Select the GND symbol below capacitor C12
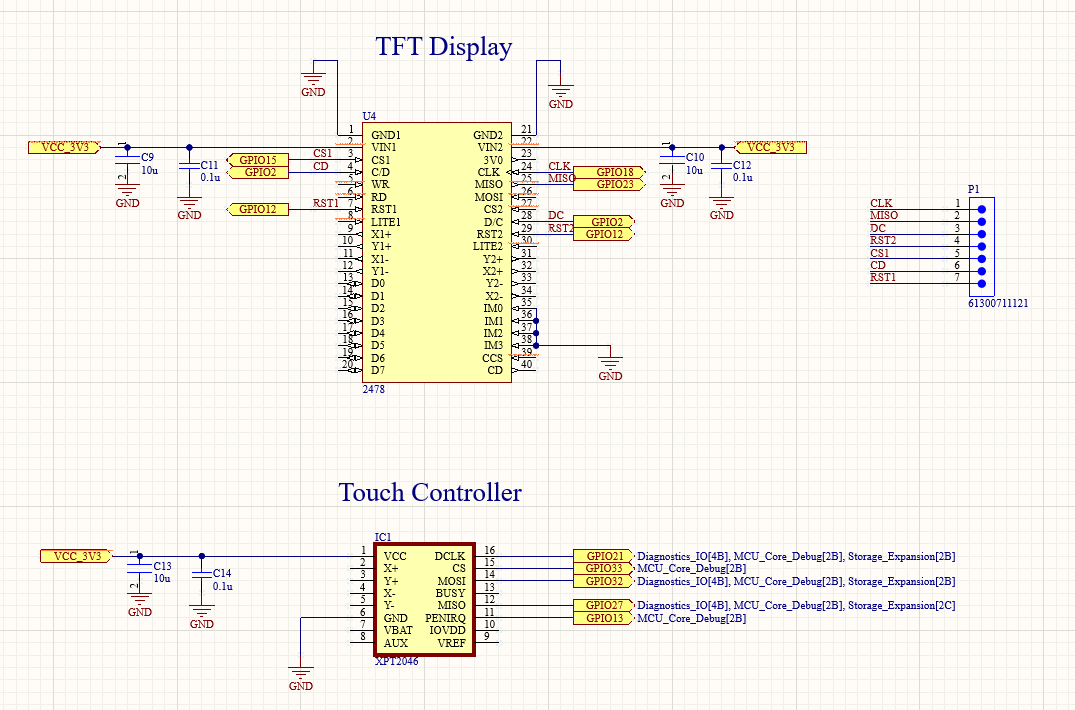Image resolution: width=1075 pixels, height=710 pixels. (x=721, y=209)
